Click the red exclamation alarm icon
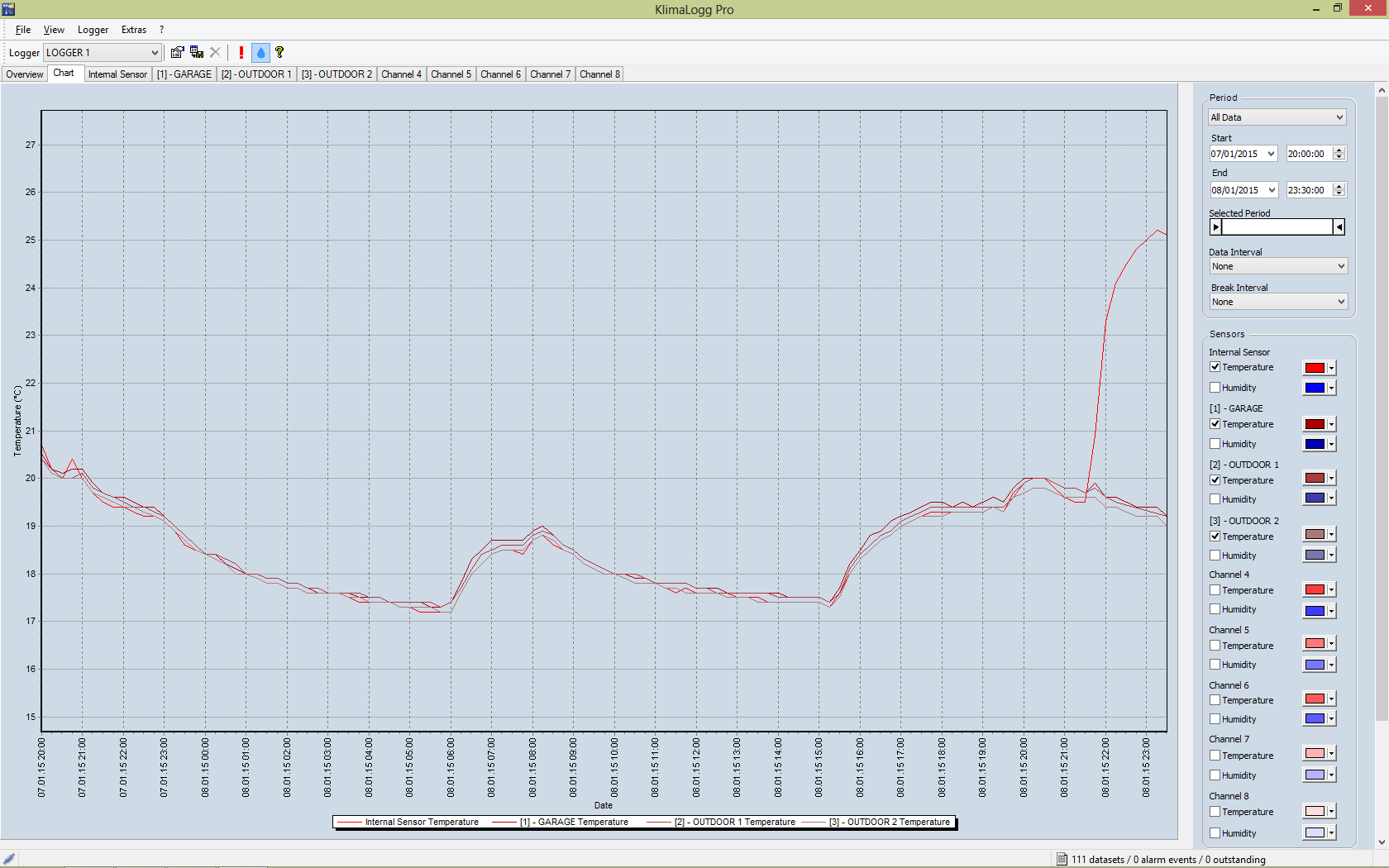This screenshot has height=868, width=1389. [x=241, y=52]
